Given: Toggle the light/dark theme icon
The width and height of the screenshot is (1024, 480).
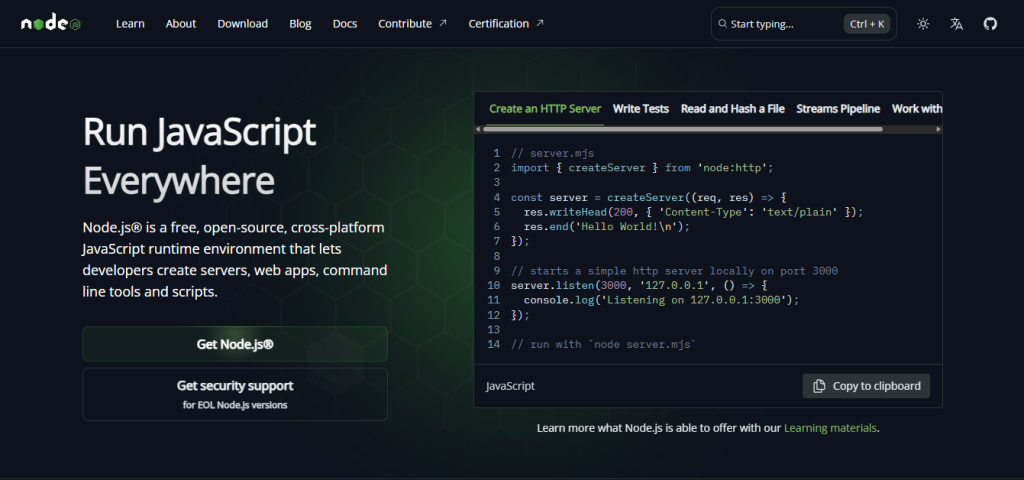Looking at the screenshot, I should 922,24.
